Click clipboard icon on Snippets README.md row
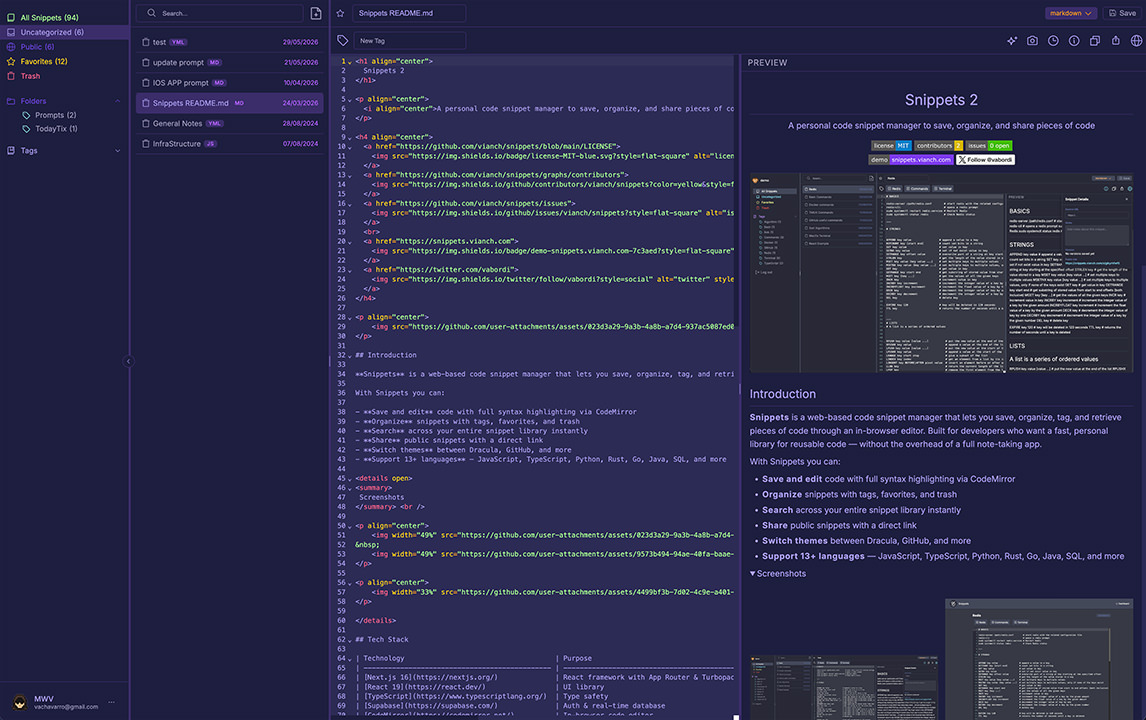 click(145, 103)
